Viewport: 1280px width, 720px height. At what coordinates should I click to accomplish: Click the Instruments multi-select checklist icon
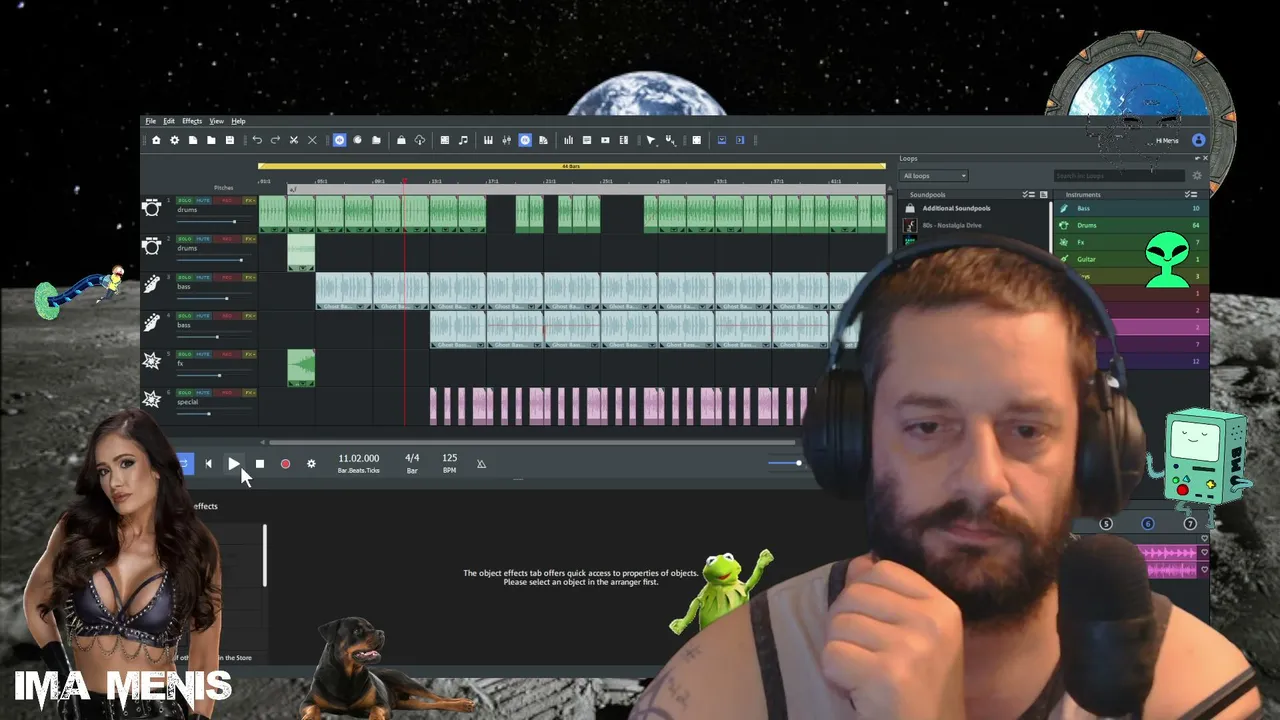click(x=1190, y=194)
